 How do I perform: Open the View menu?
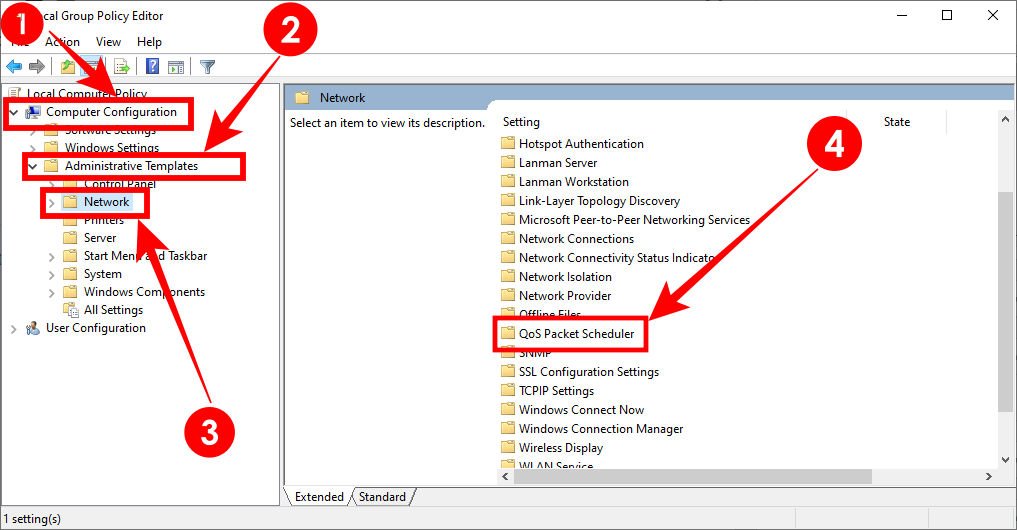coord(108,42)
